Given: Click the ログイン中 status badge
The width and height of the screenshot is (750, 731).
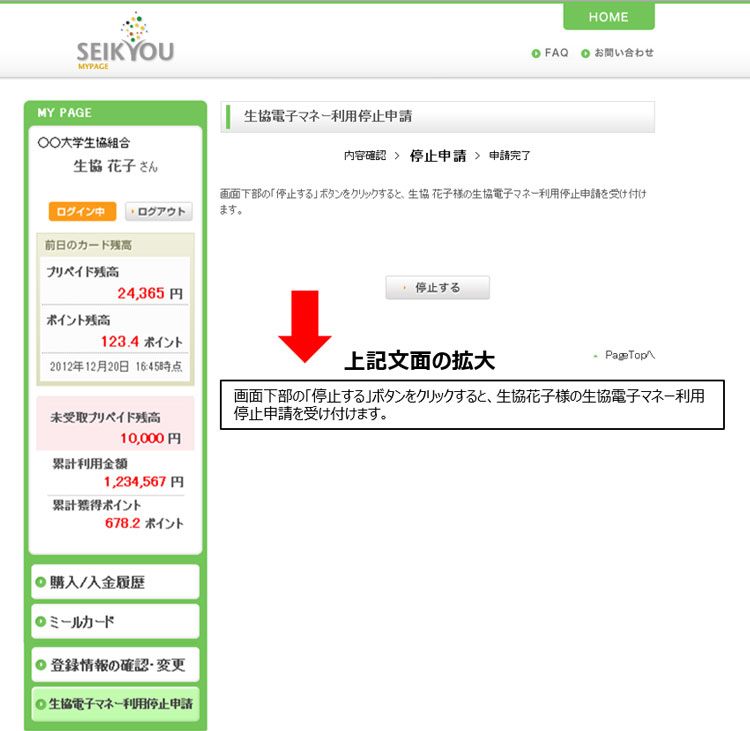Looking at the screenshot, I should click(82, 211).
